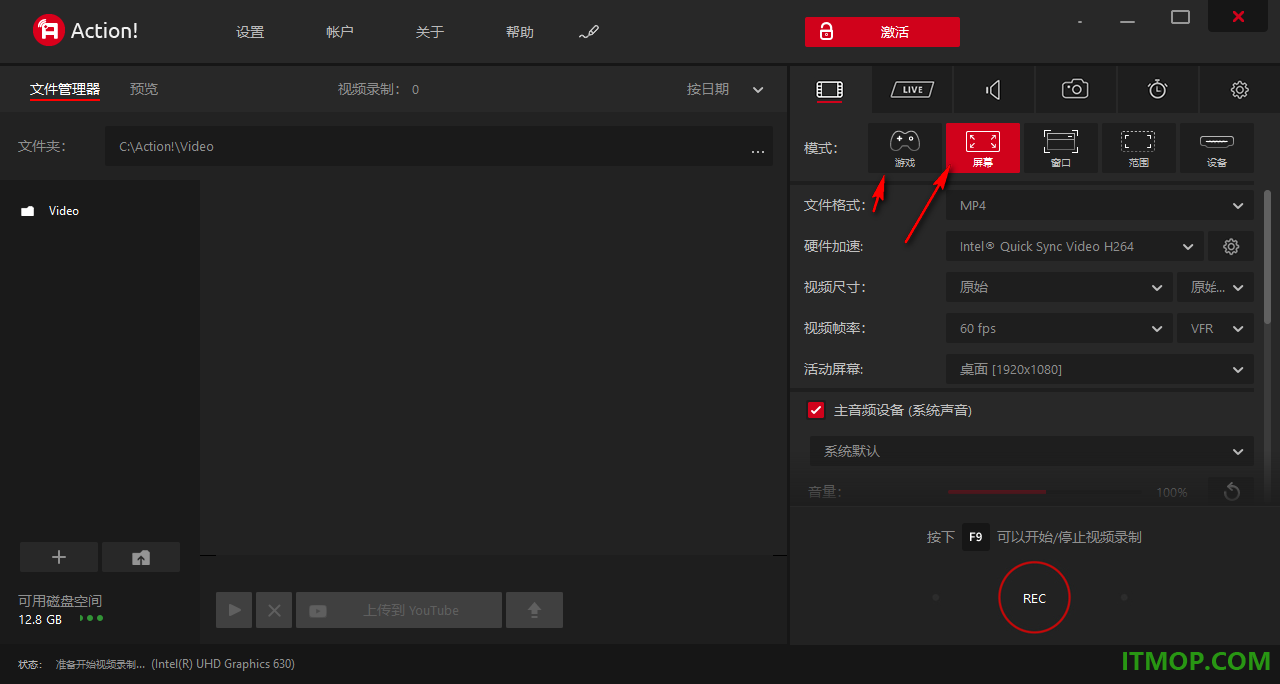
Task: Open the 帐户 menu
Action: [x=340, y=32]
